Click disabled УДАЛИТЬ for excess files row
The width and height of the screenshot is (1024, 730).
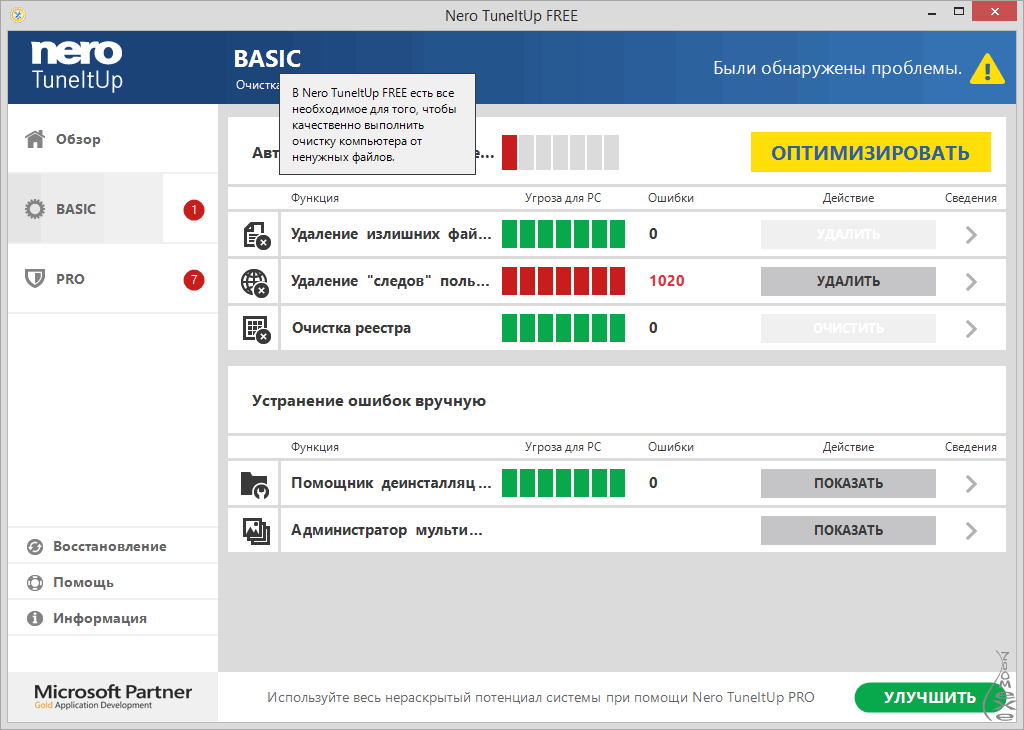848,234
